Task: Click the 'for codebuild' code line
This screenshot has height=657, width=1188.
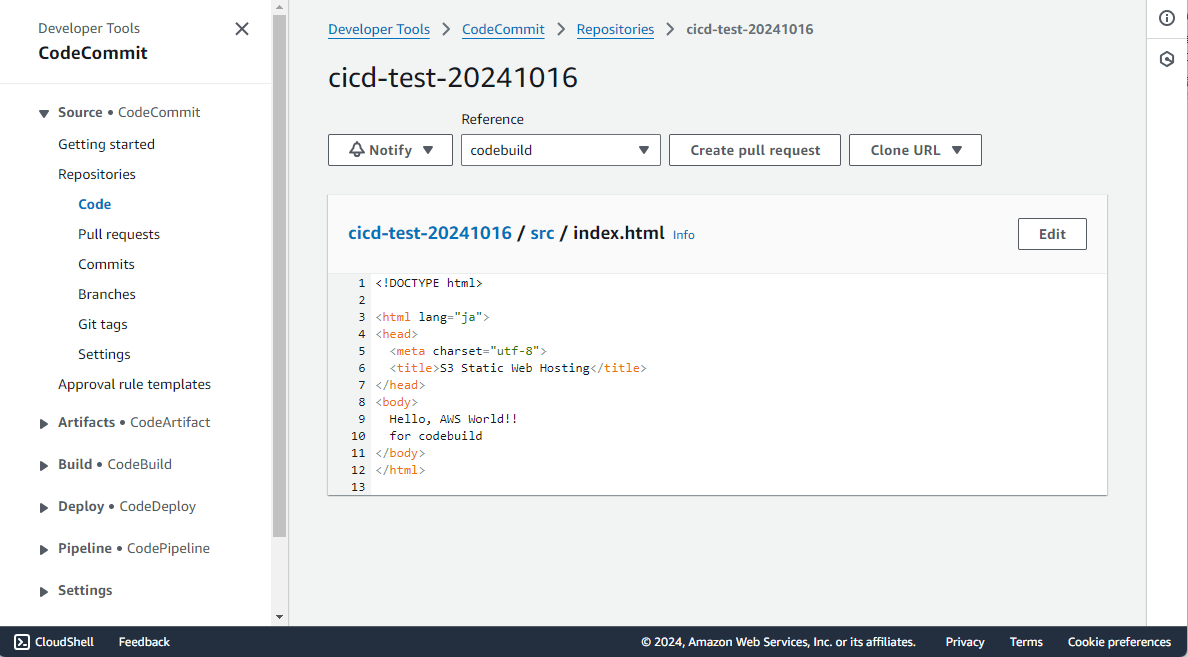Action: pos(436,436)
